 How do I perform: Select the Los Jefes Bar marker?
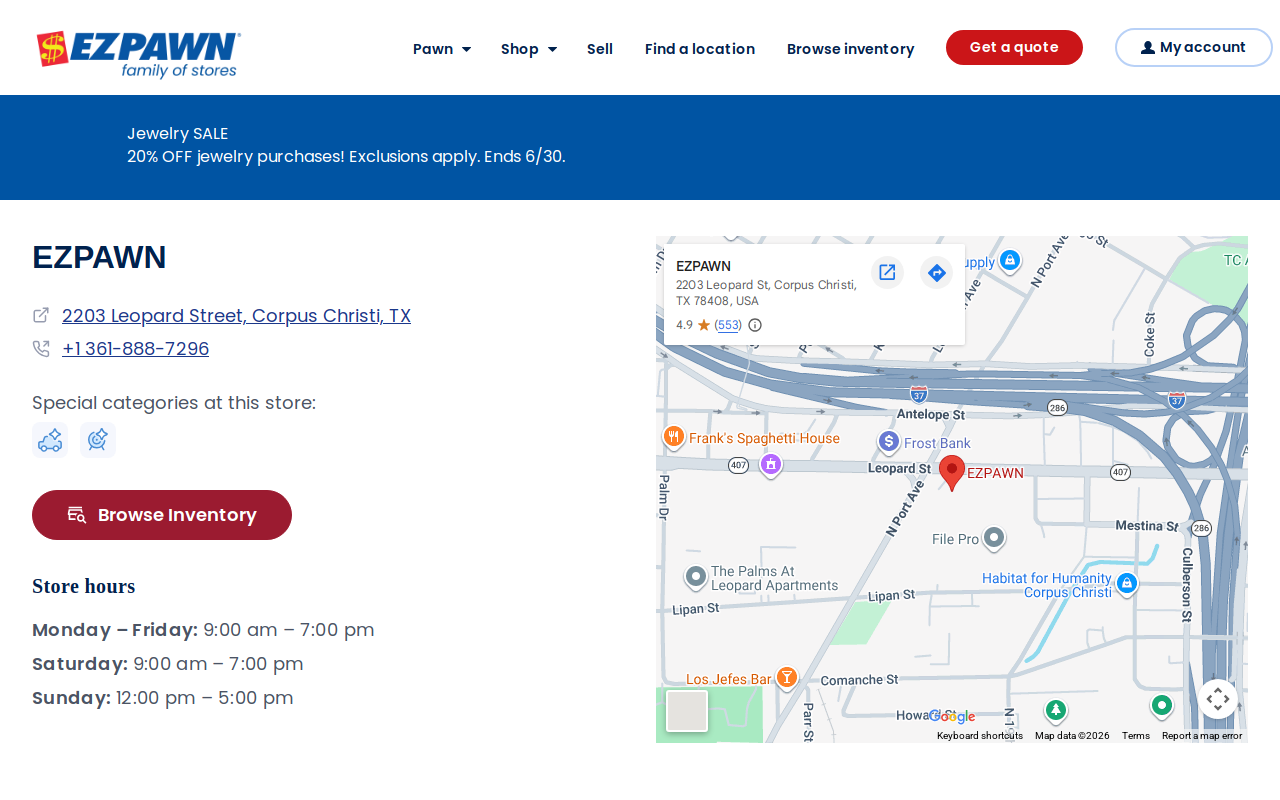pyautogui.click(x=787, y=678)
